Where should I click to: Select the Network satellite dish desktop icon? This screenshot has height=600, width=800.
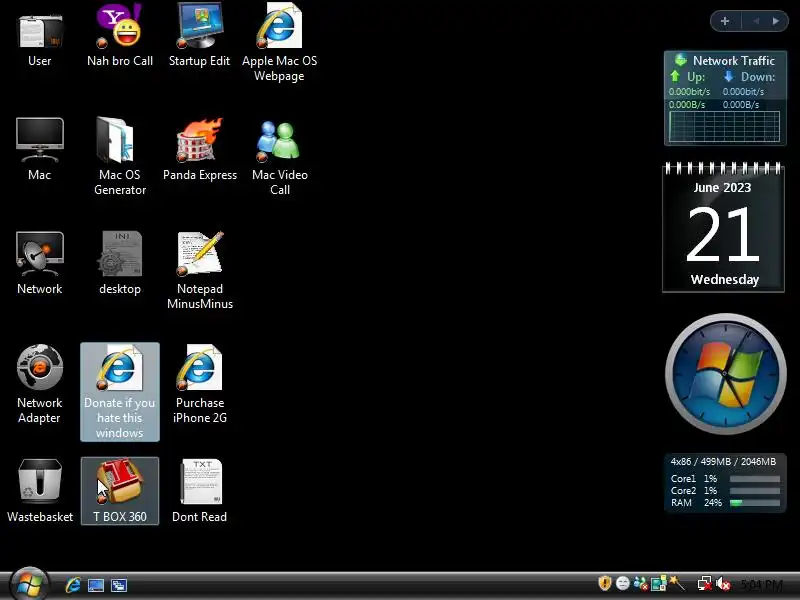pyautogui.click(x=40, y=263)
